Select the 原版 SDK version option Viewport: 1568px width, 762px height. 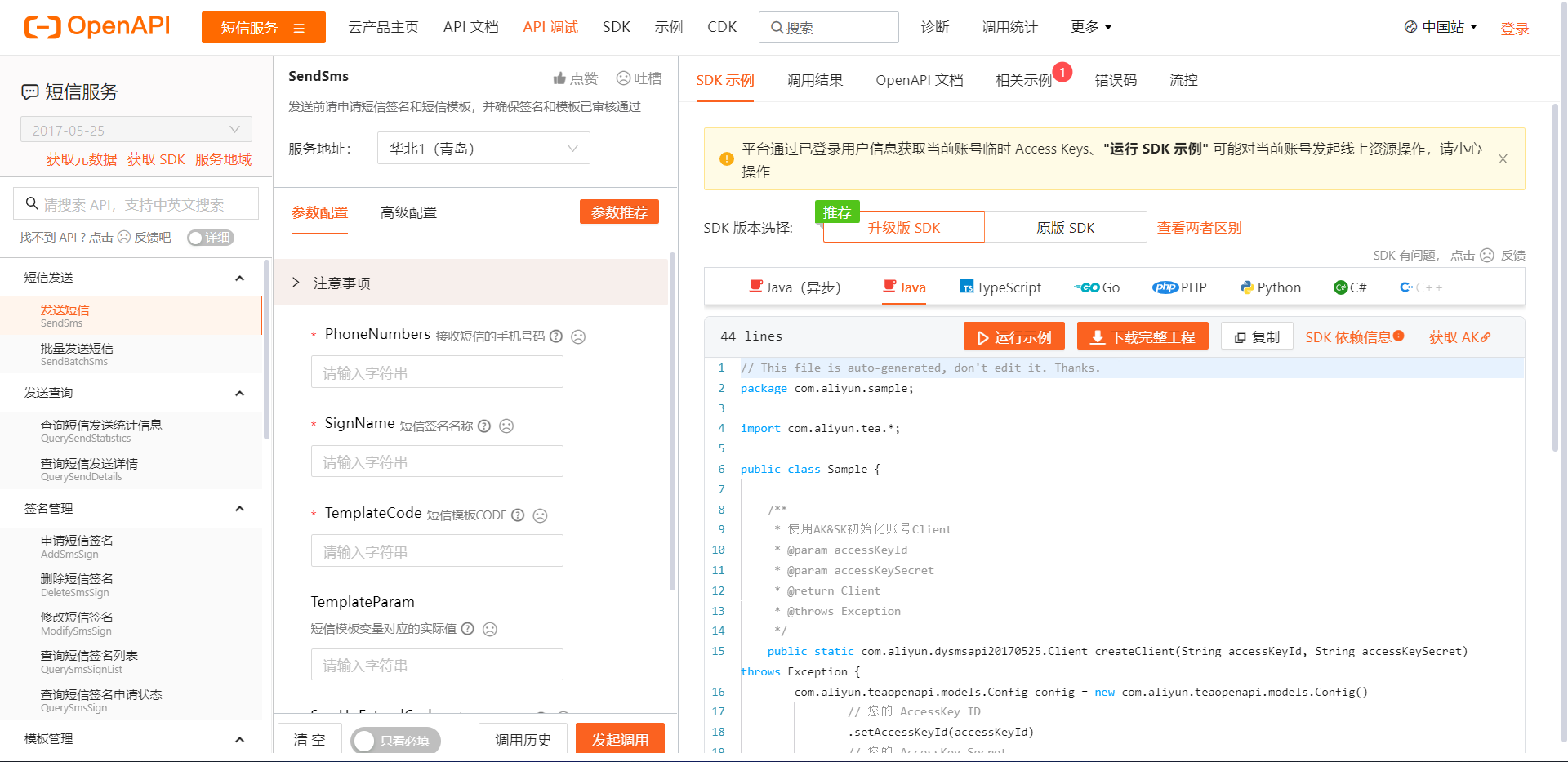tap(1066, 227)
